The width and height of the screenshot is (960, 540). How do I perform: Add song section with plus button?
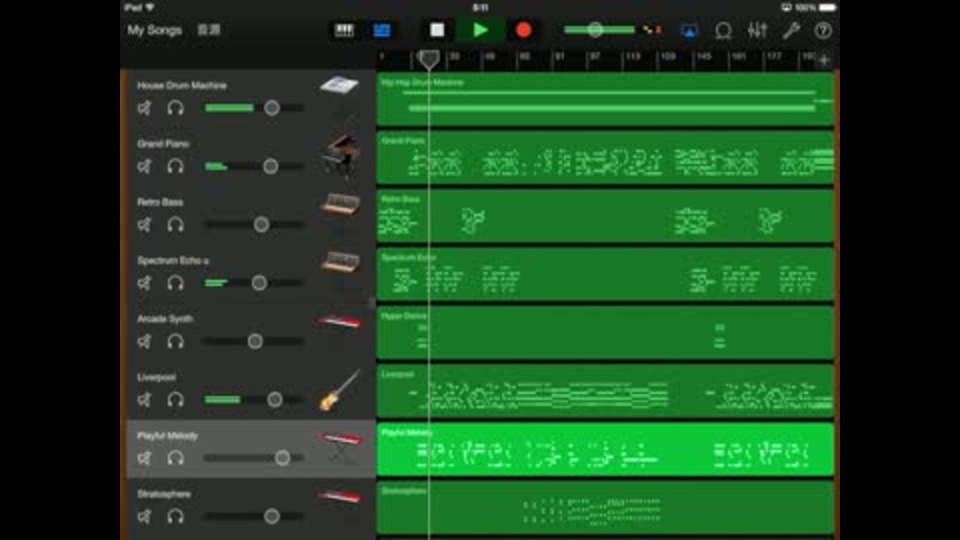click(825, 60)
